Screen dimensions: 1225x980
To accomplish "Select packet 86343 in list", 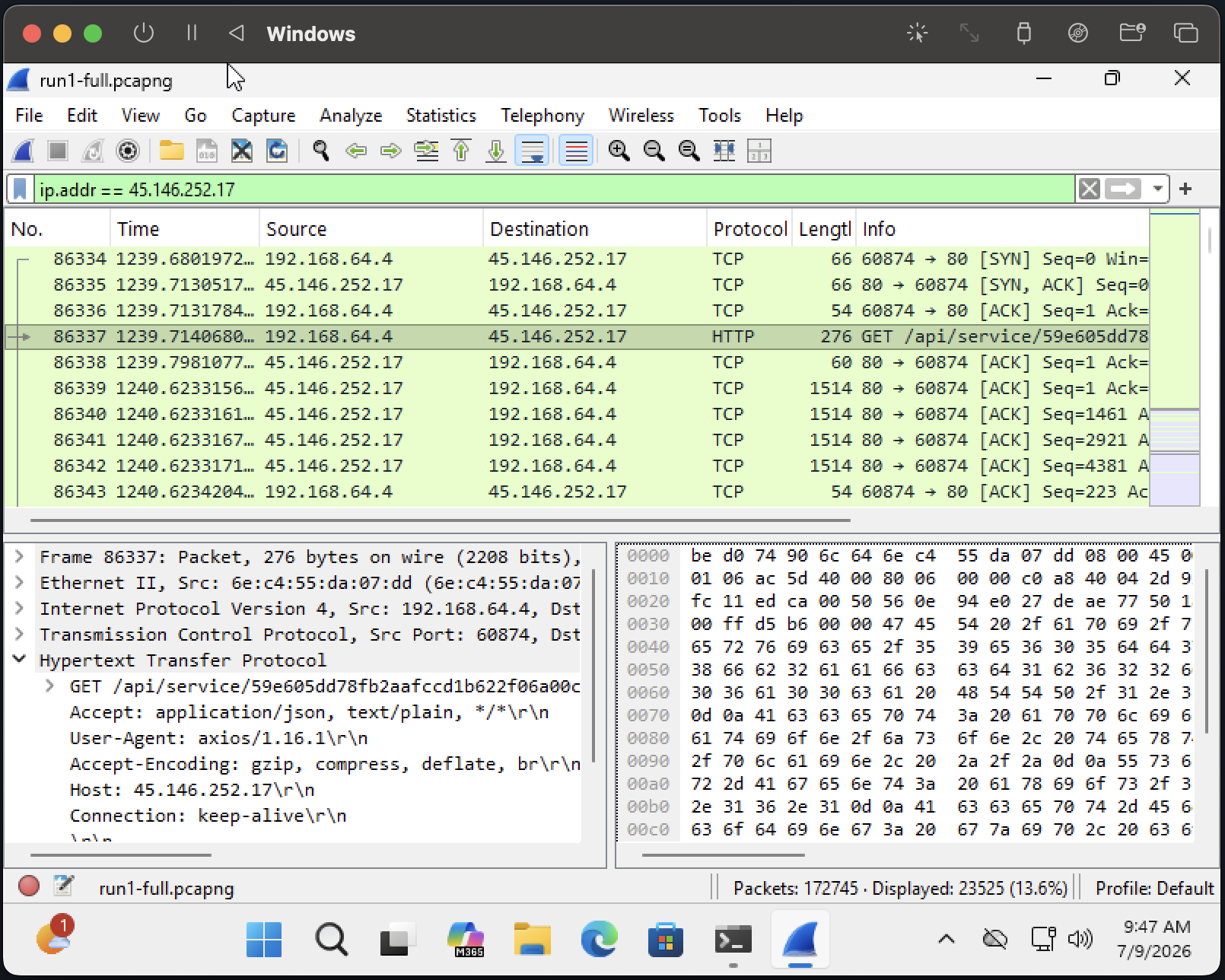I will pyautogui.click(x=576, y=492).
